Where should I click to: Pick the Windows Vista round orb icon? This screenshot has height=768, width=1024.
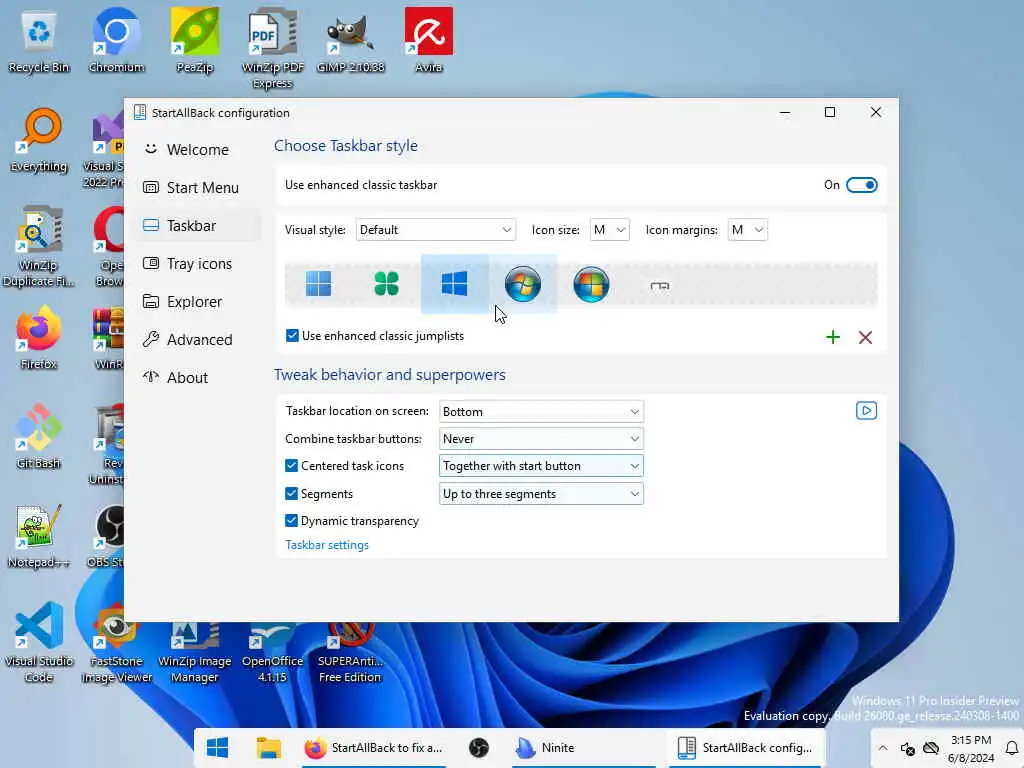coord(591,284)
